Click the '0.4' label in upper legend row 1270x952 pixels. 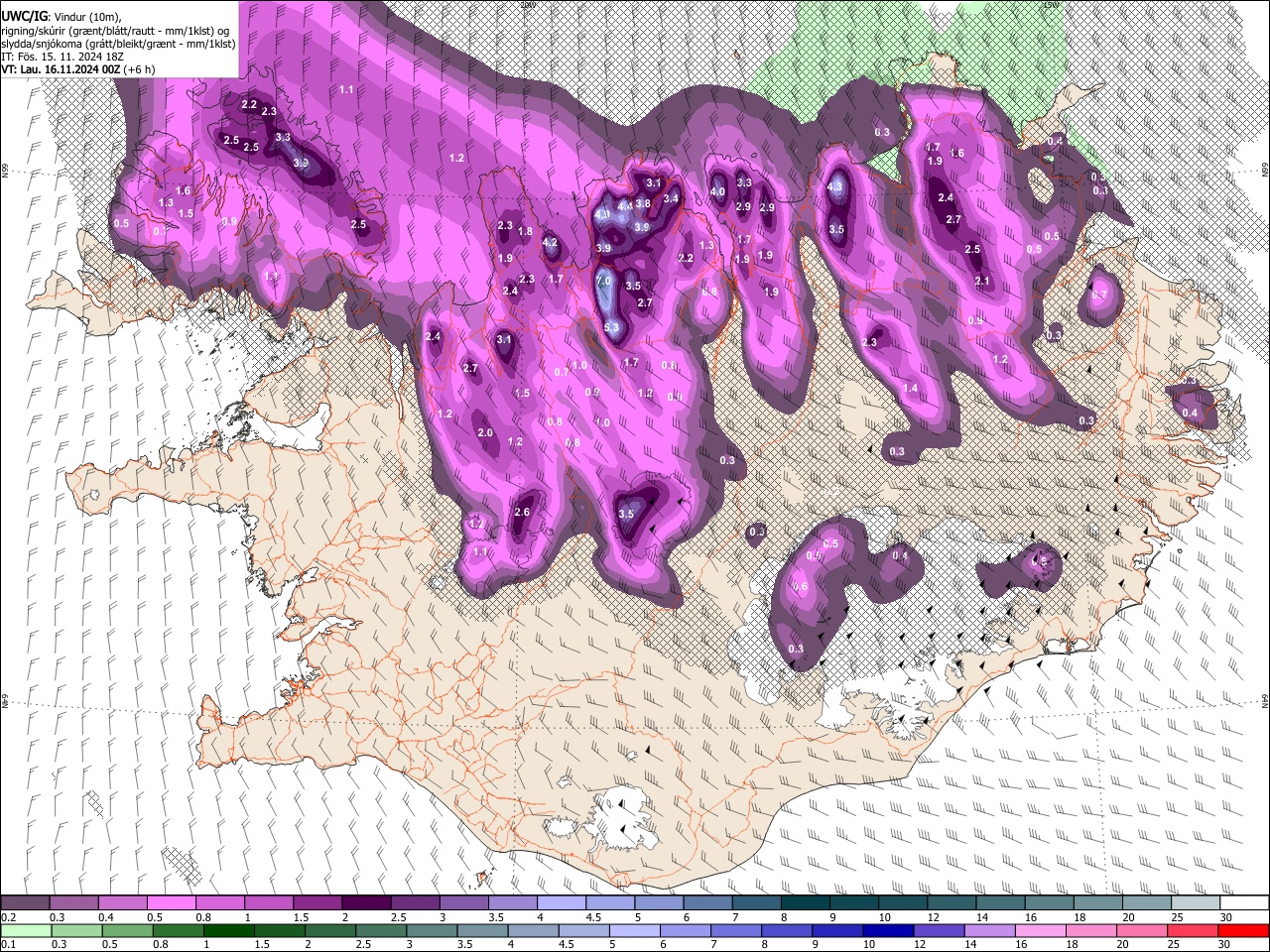106,917
